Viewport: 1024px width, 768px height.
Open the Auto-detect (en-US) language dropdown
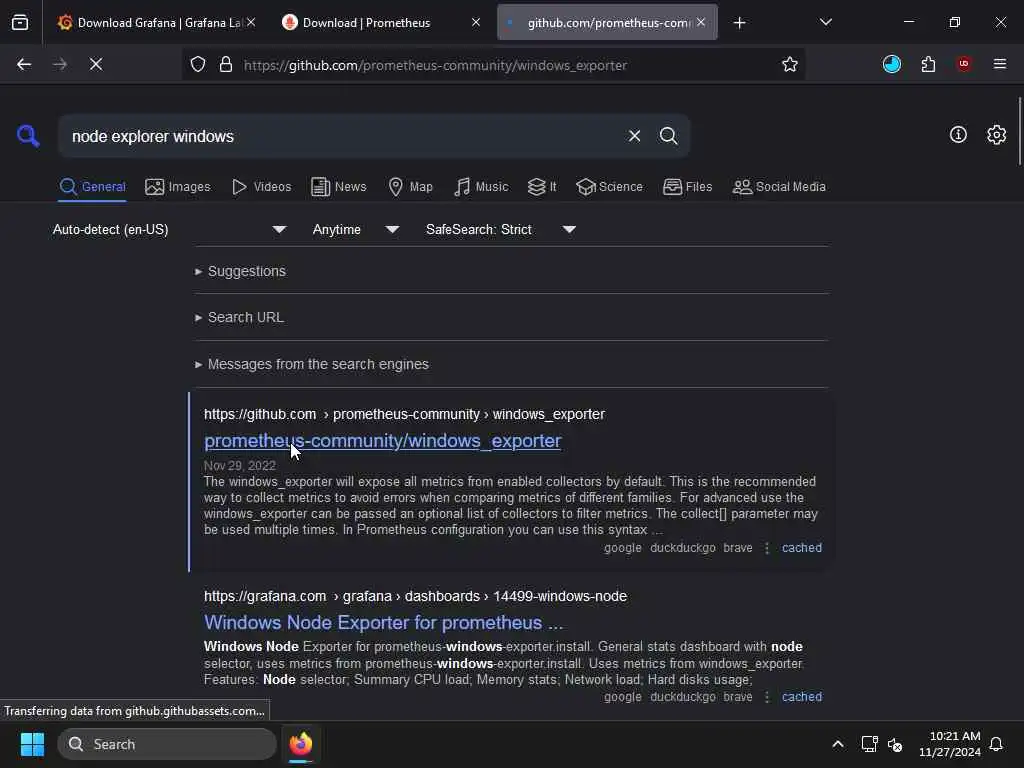tap(170, 229)
